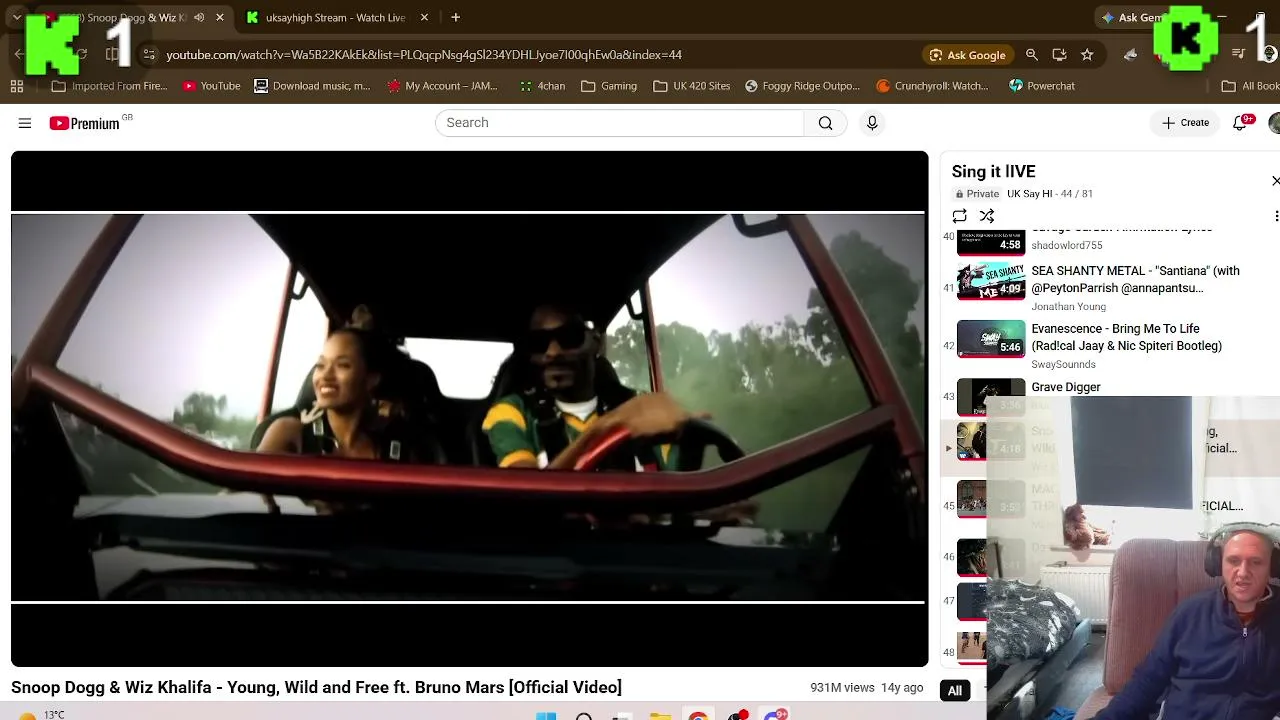Select SEA SHANTY METAL Santiana playlist title
1280x720 pixels.
point(1135,279)
